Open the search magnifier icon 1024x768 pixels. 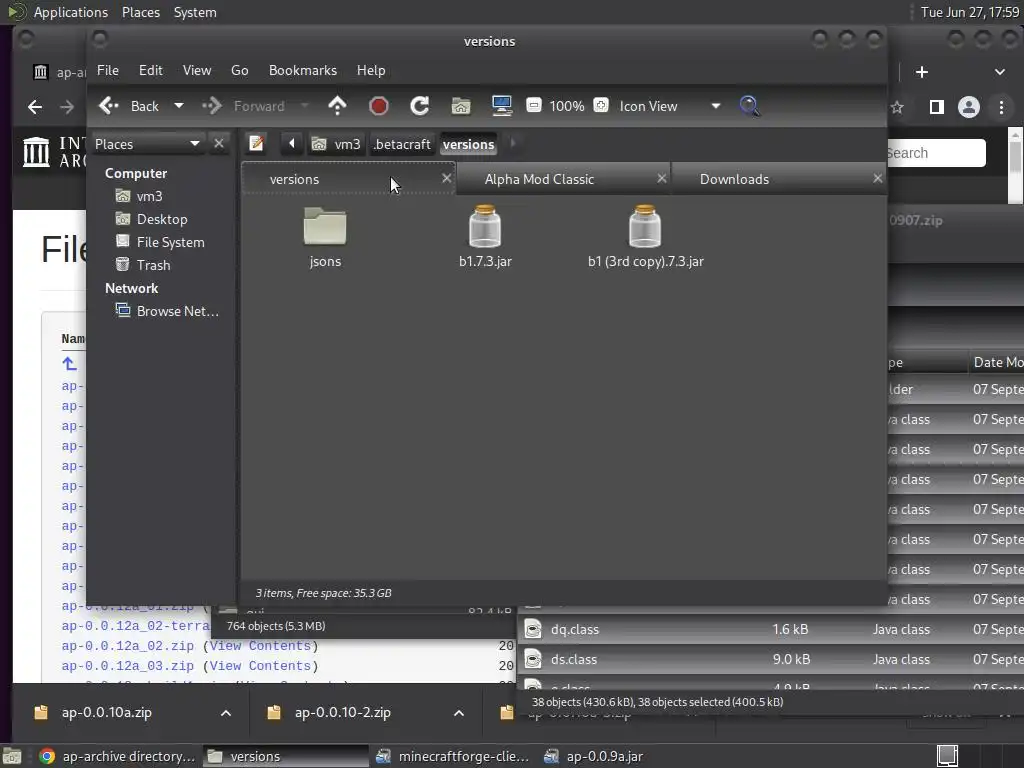click(749, 106)
